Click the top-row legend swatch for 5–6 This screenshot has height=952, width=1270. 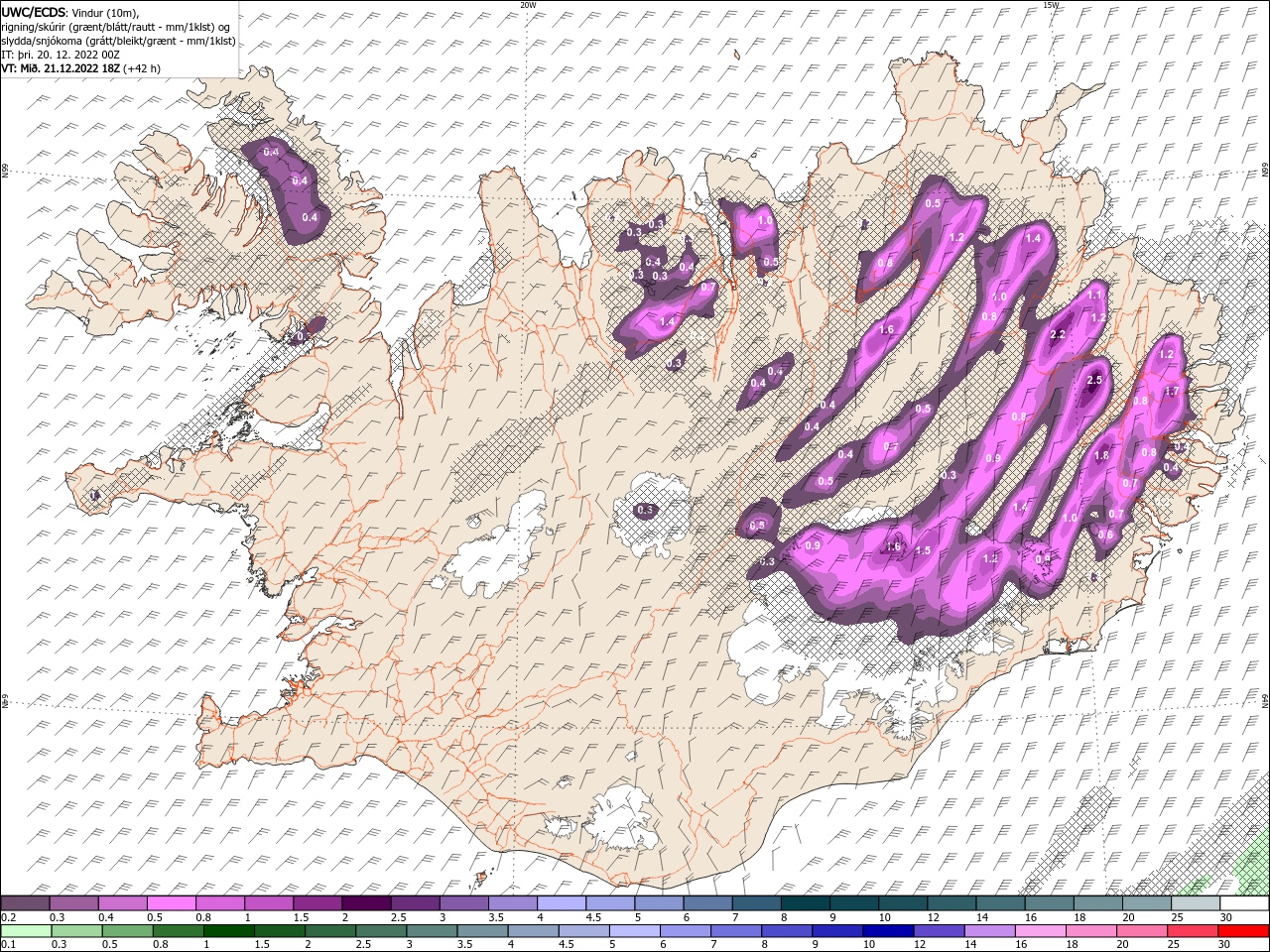pyautogui.click(x=659, y=903)
